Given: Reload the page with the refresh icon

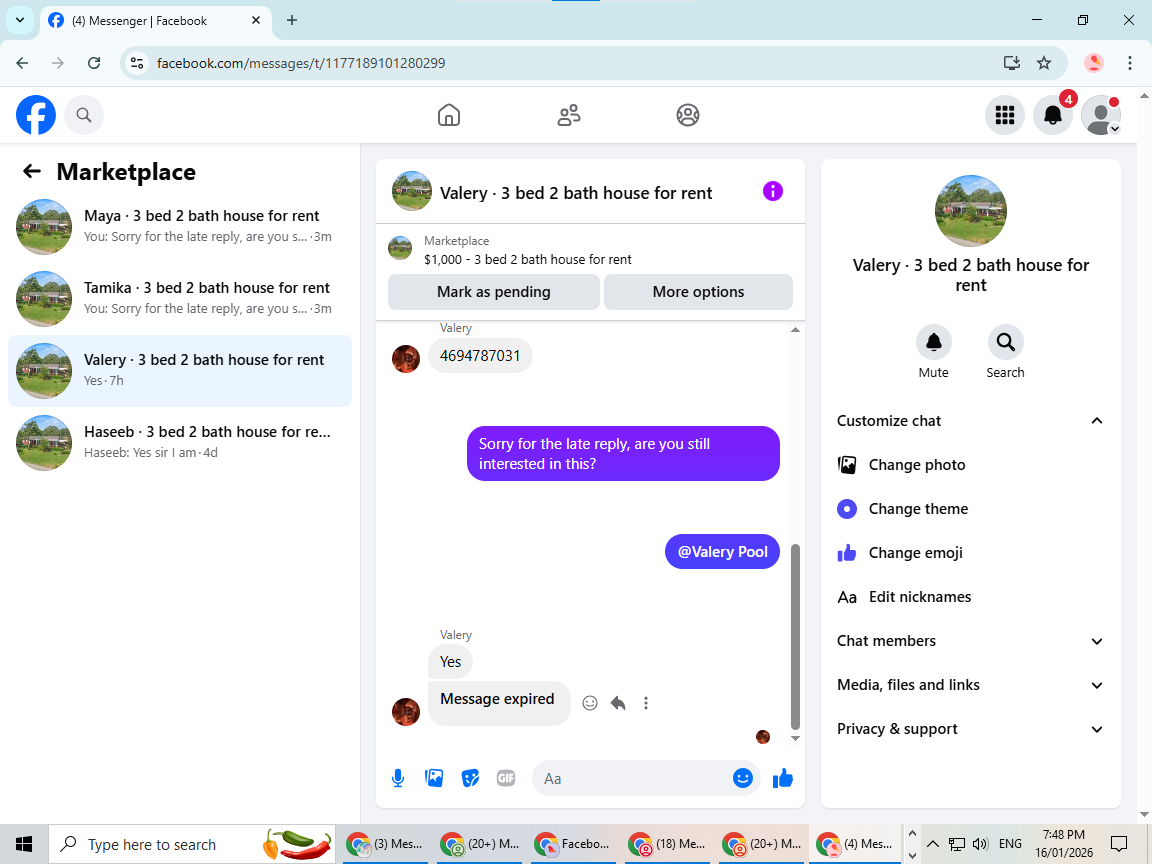Looking at the screenshot, I should pyautogui.click(x=94, y=63).
